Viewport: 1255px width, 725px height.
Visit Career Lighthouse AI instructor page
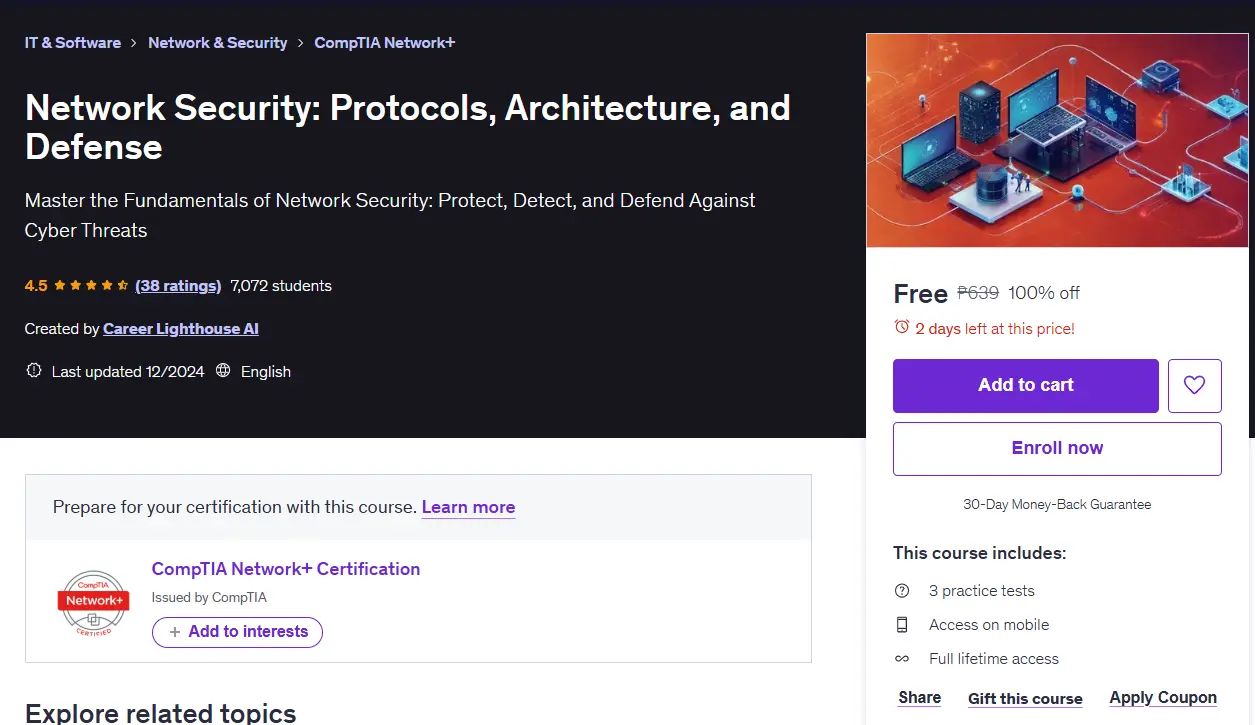tap(181, 329)
